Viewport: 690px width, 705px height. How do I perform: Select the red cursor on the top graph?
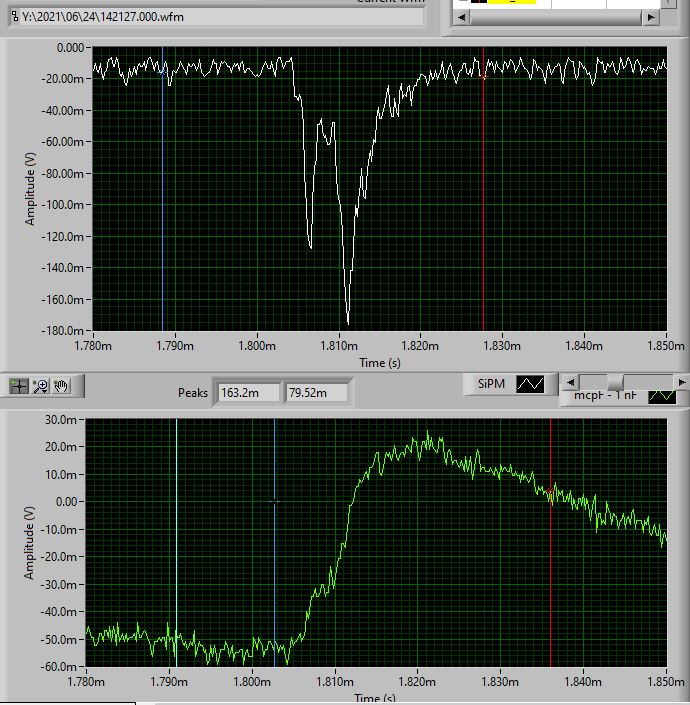click(x=484, y=189)
